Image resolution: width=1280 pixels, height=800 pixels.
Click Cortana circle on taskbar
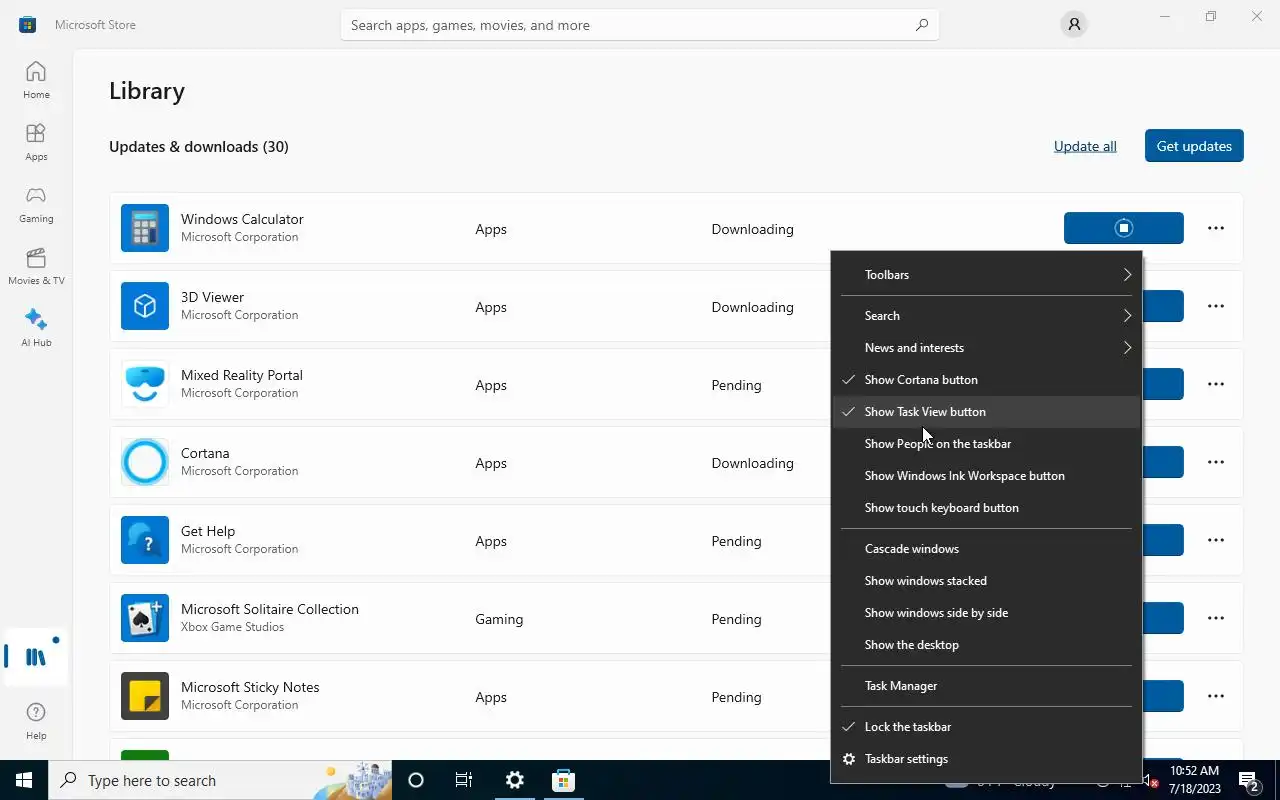(x=416, y=780)
